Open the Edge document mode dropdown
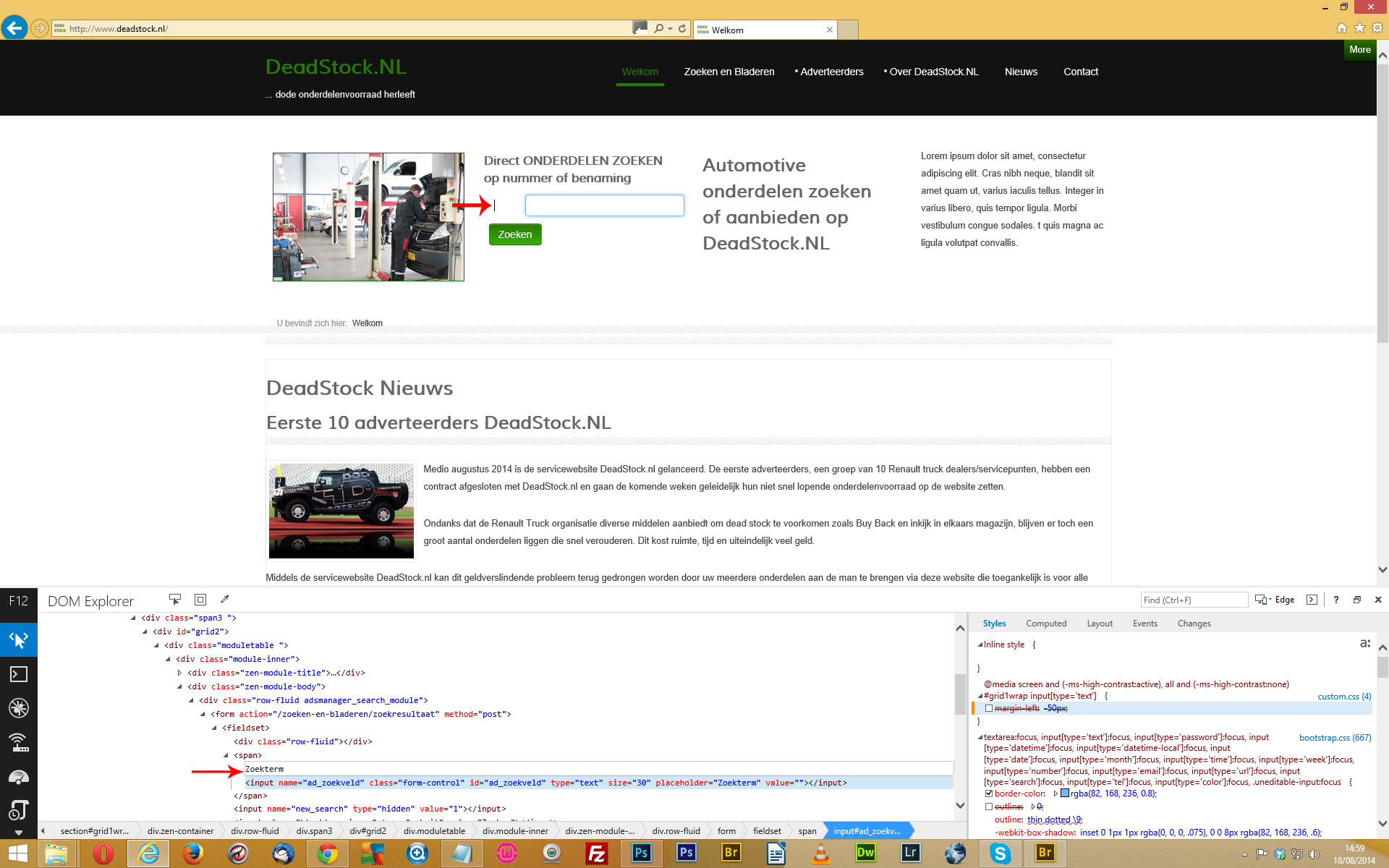This screenshot has width=1389, height=868. point(1275,600)
